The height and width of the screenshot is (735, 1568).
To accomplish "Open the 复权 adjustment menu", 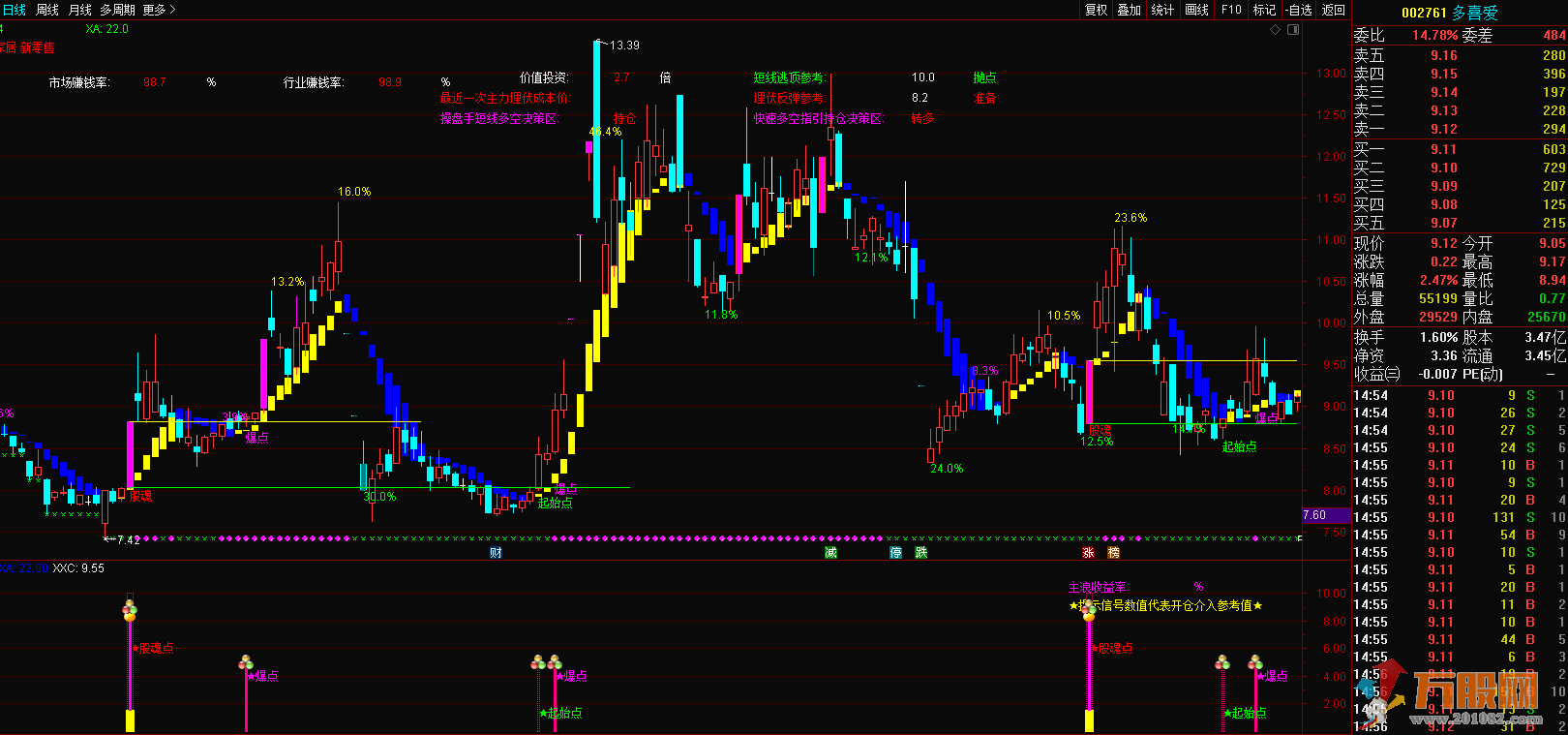I will [1096, 10].
